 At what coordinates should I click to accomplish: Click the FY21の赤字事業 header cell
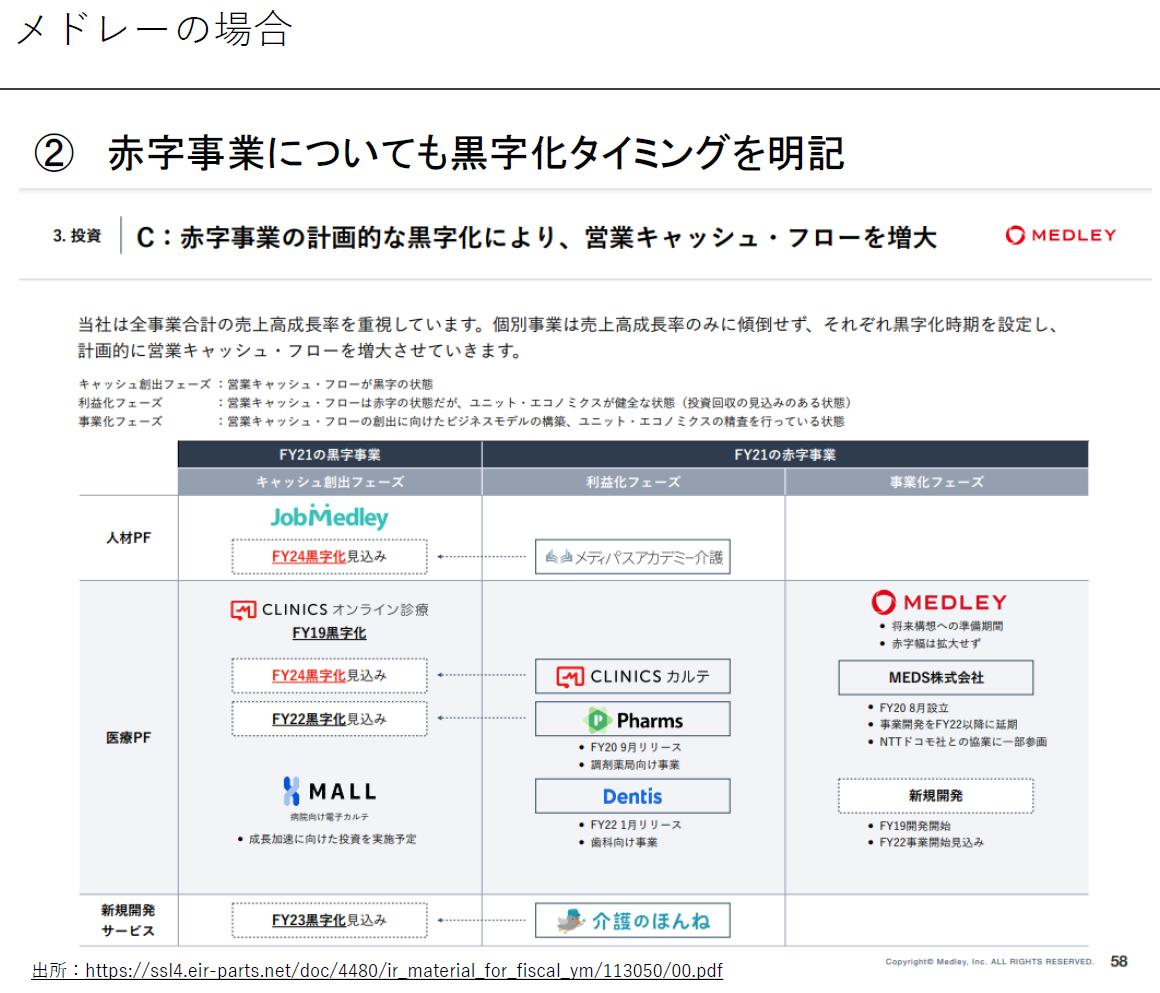point(785,454)
